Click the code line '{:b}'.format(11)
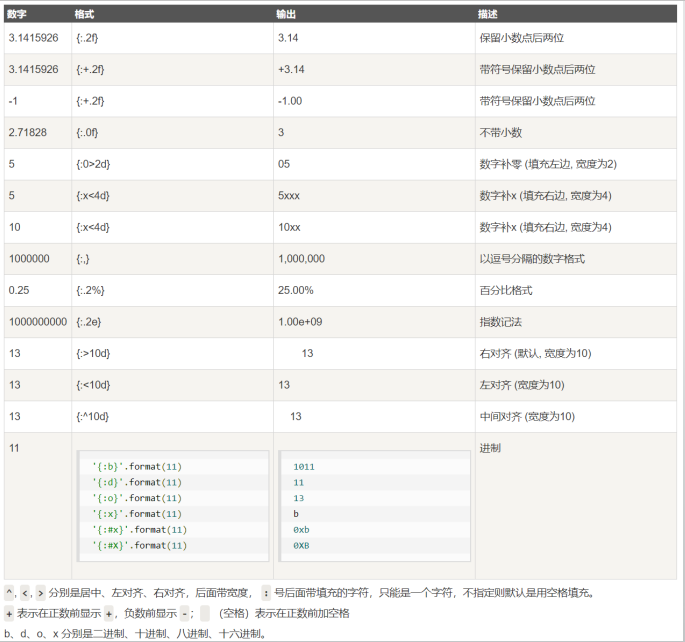 click(137, 467)
